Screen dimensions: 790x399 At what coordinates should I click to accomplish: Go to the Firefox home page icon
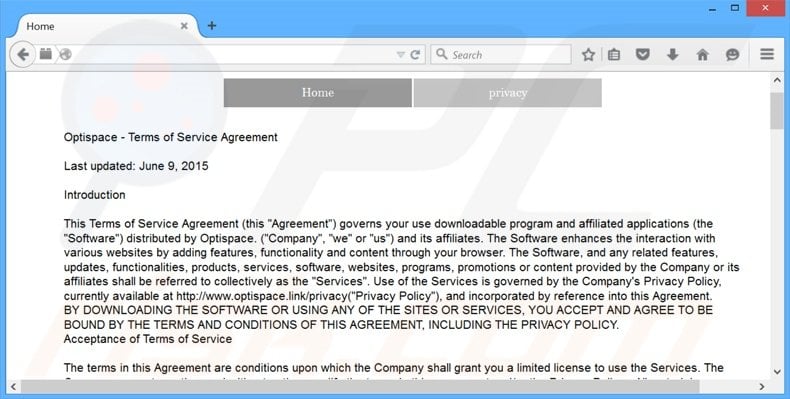coord(702,54)
